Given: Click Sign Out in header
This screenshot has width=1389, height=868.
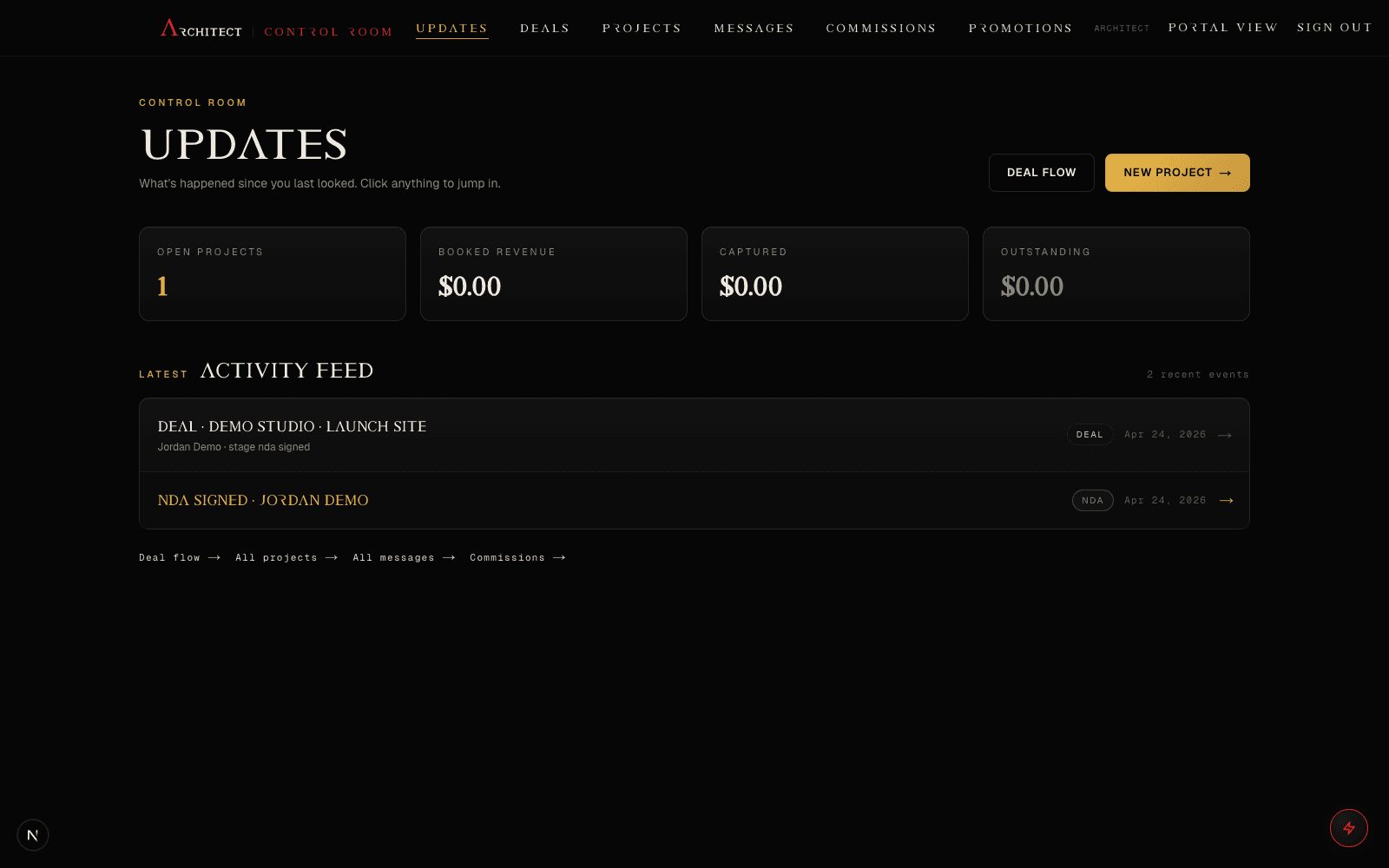Looking at the screenshot, I should (x=1334, y=28).
